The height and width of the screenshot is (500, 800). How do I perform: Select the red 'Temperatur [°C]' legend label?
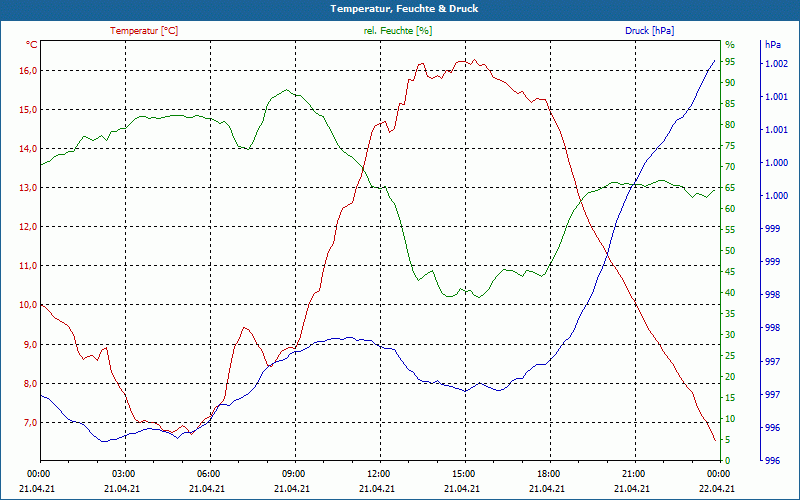[144, 31]
